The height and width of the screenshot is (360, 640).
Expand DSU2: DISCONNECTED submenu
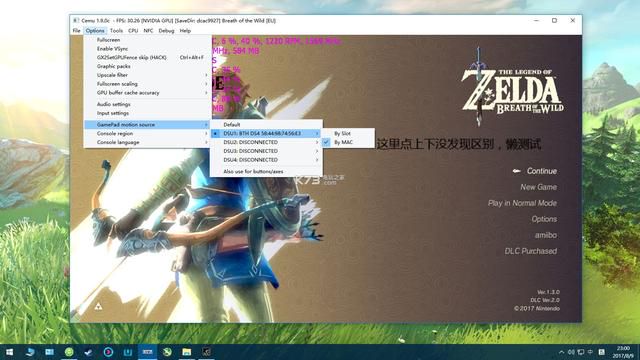click(266, 142)
